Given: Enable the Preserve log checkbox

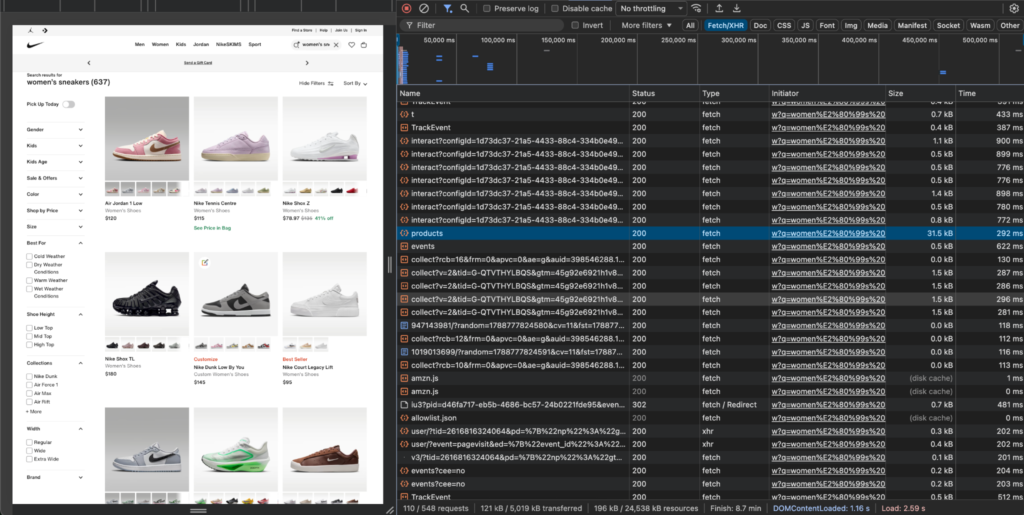Looking at the screenshot, I should [x=487, y=8].
